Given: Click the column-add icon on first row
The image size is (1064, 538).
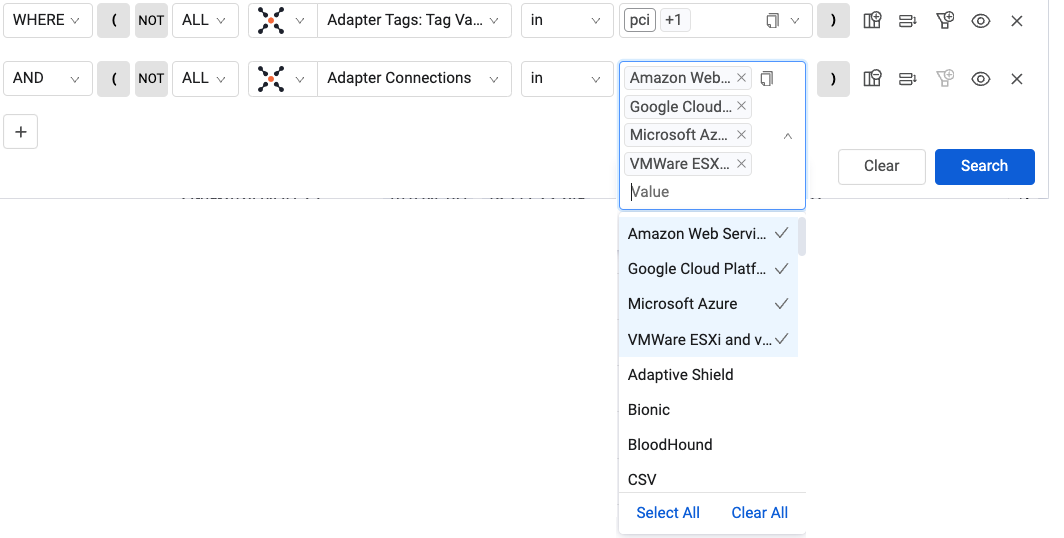Looking at the screenshot, I should [872, 20].
